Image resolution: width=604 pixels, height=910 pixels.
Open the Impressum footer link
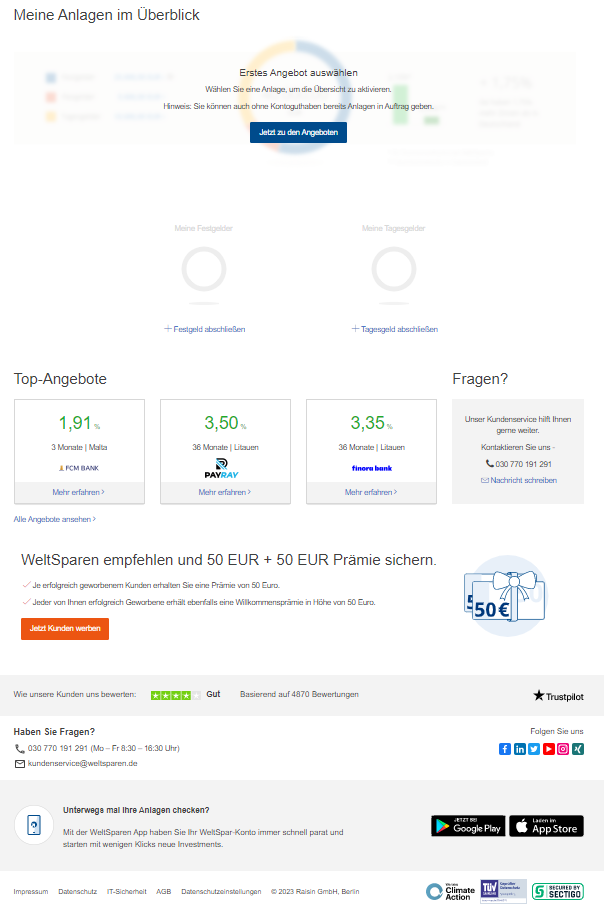coord(30,891)
